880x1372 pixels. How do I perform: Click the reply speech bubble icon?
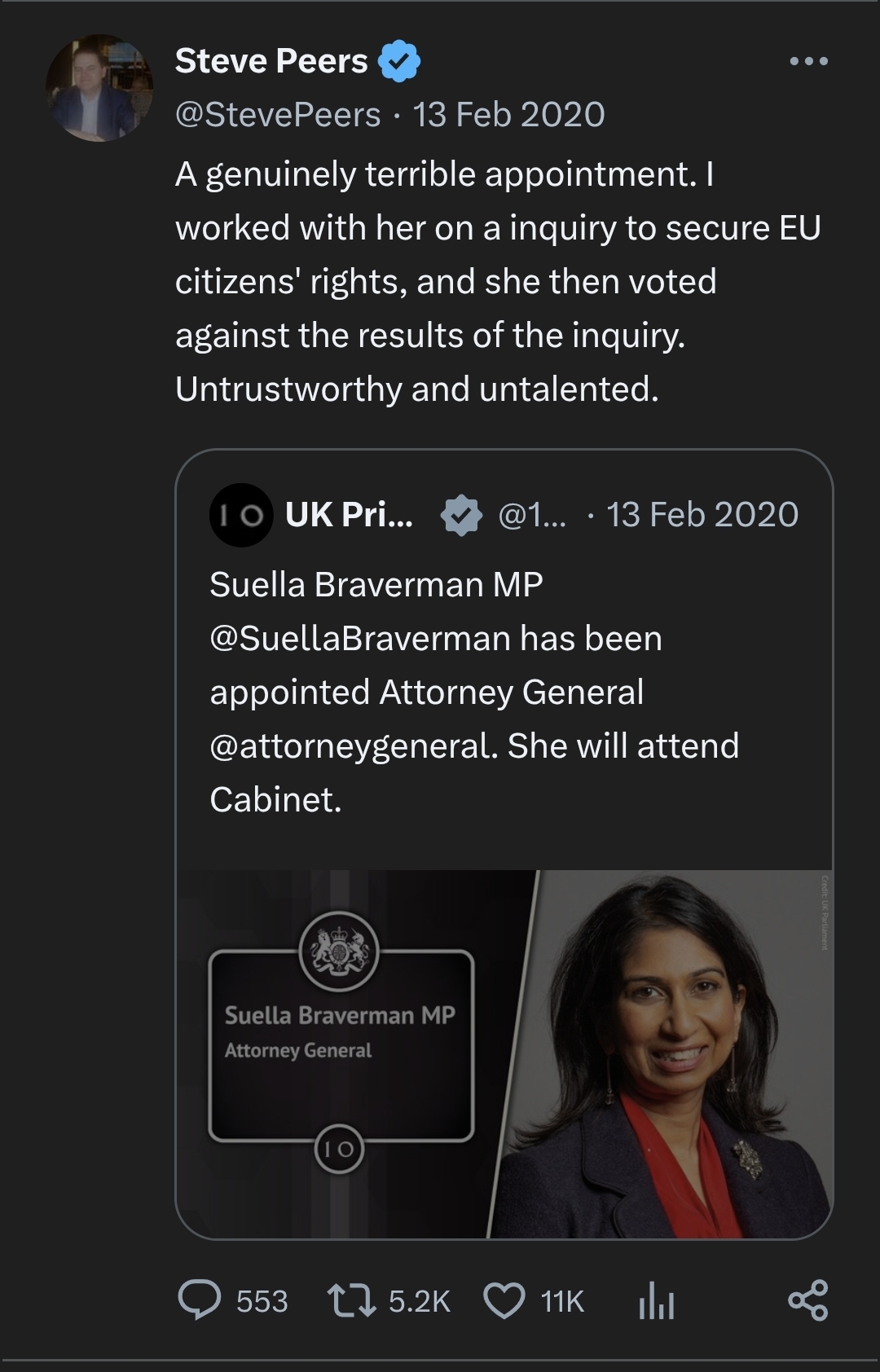[x=199, y=1299]
